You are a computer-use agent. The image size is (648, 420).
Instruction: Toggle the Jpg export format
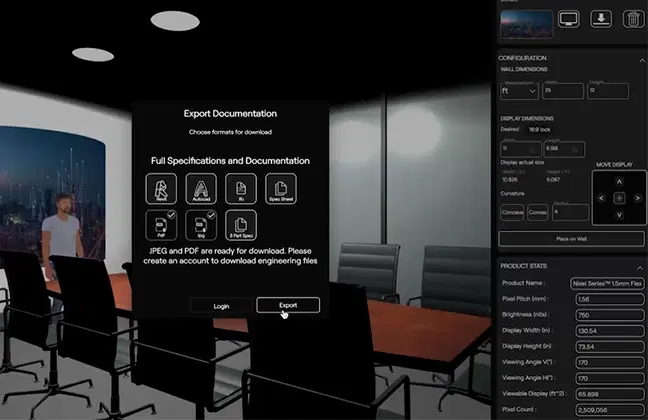pos(201,225)
